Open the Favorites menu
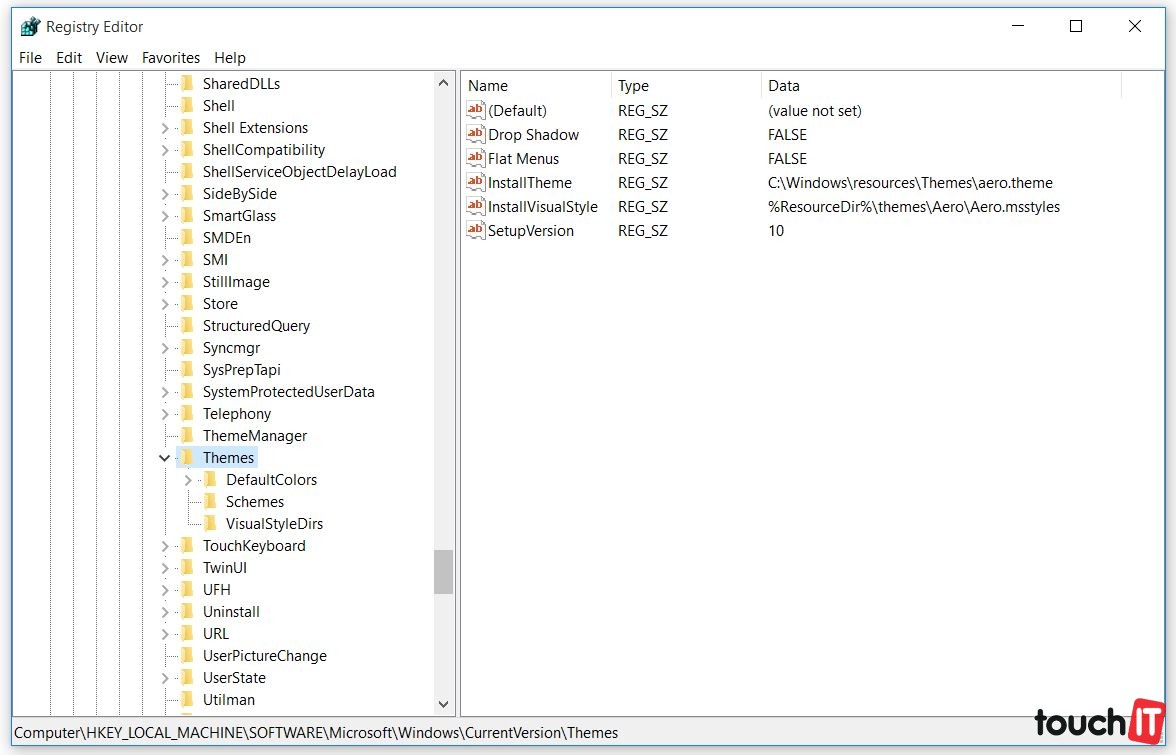1176x755 pixels. click(171, 58)
